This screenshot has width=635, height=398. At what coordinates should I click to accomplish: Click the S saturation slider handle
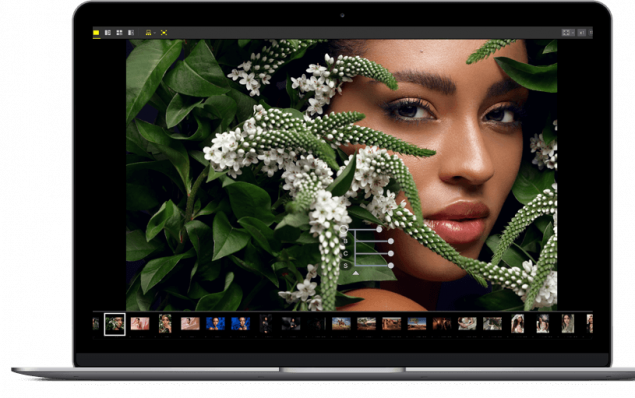point(391,266)
